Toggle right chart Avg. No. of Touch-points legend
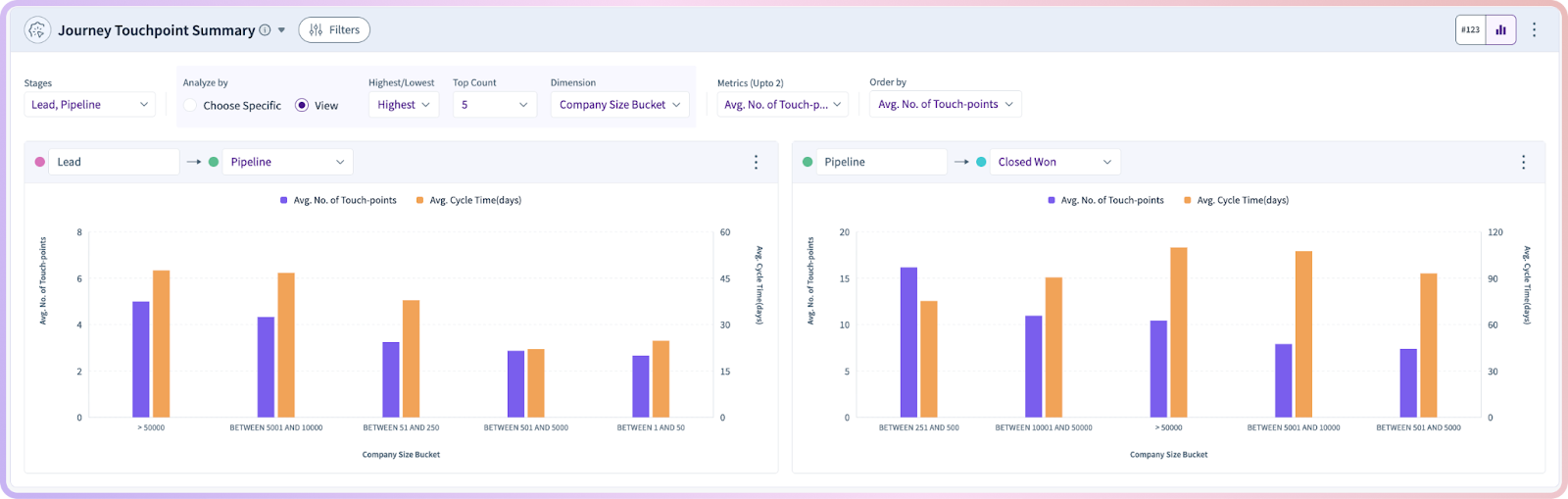 point(1105,200)
